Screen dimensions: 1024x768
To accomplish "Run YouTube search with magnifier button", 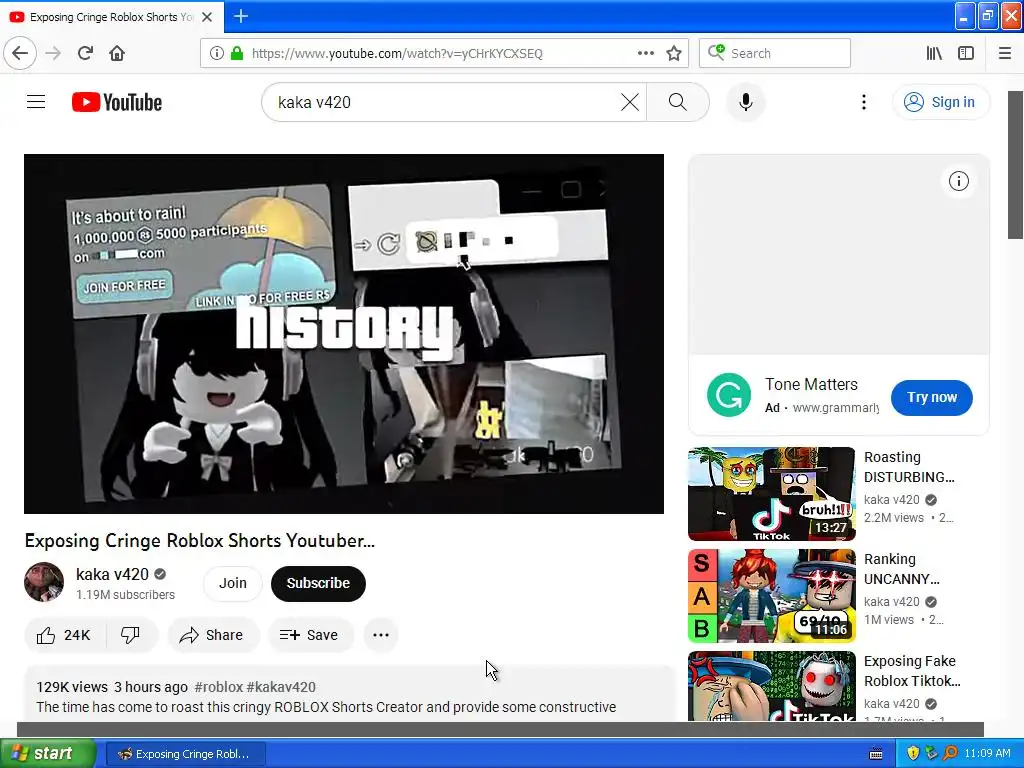I will click(x=678, y=102).
